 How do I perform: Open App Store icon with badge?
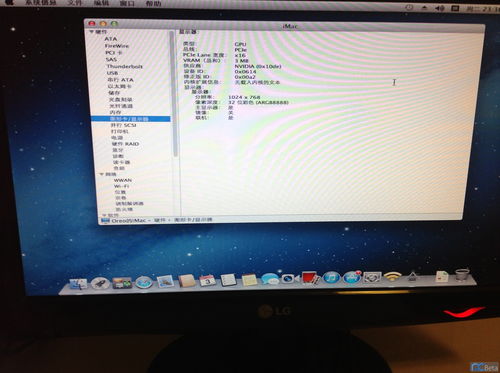click(x=352, y=277)
